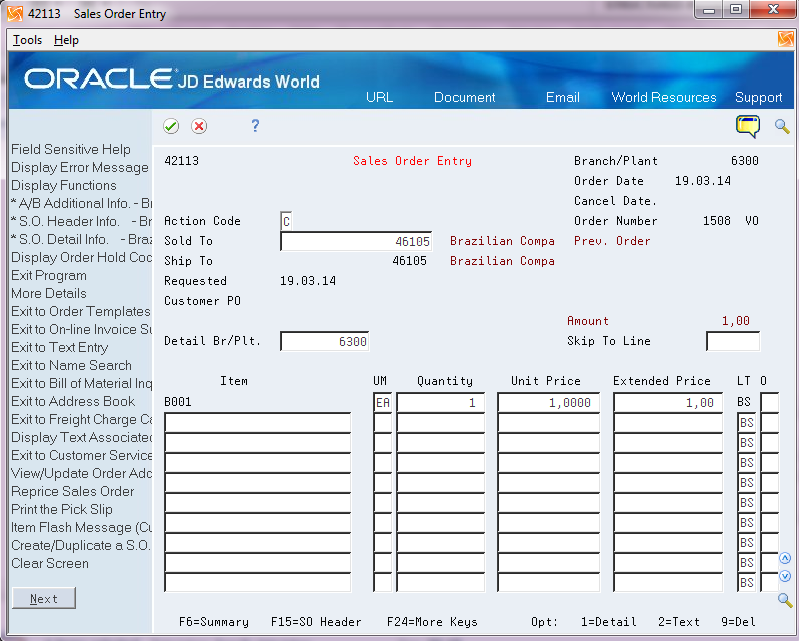Click the Order Number value 1508
The height and width of the screenshot is (641, 799).
716,221
